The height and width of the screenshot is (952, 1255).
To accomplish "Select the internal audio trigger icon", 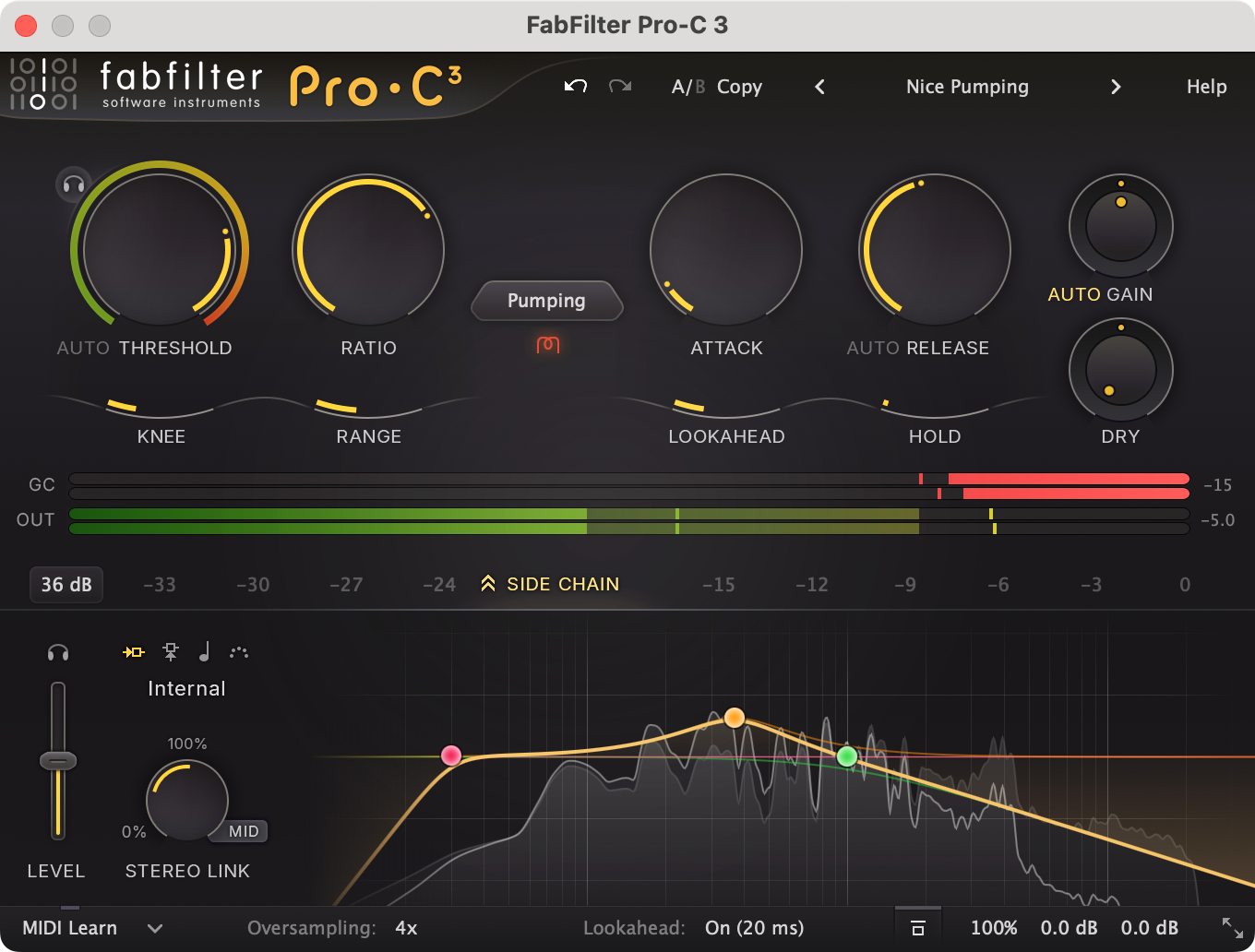I will [134, 652].
